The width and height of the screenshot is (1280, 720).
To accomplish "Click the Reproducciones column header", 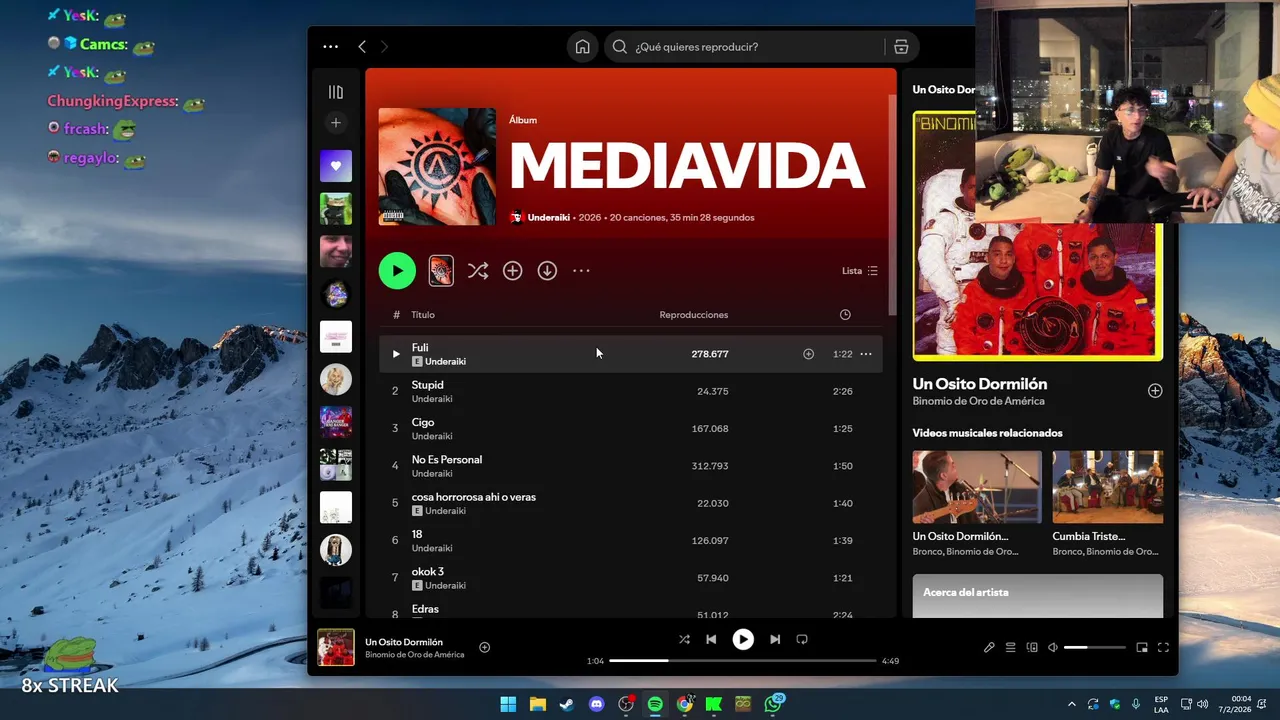I will (x=694, y=315).
